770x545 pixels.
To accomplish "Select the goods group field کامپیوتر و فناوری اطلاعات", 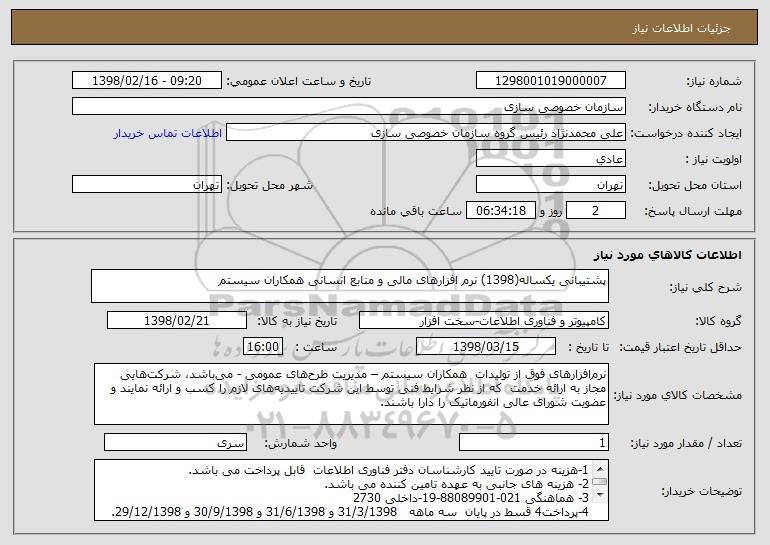I will tap(484, 321).
